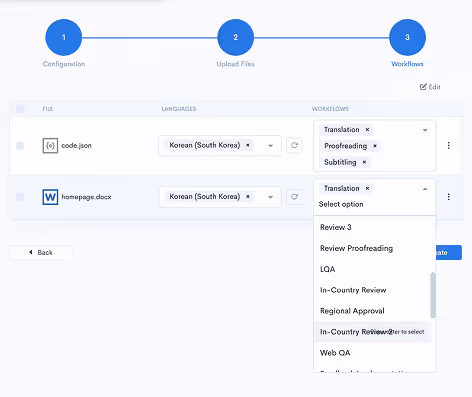The height and width of the screenshot is (397, 472).
Task: Click the partially hidden blue Create button
Action: pyautogui.click(x=449, y=253)
